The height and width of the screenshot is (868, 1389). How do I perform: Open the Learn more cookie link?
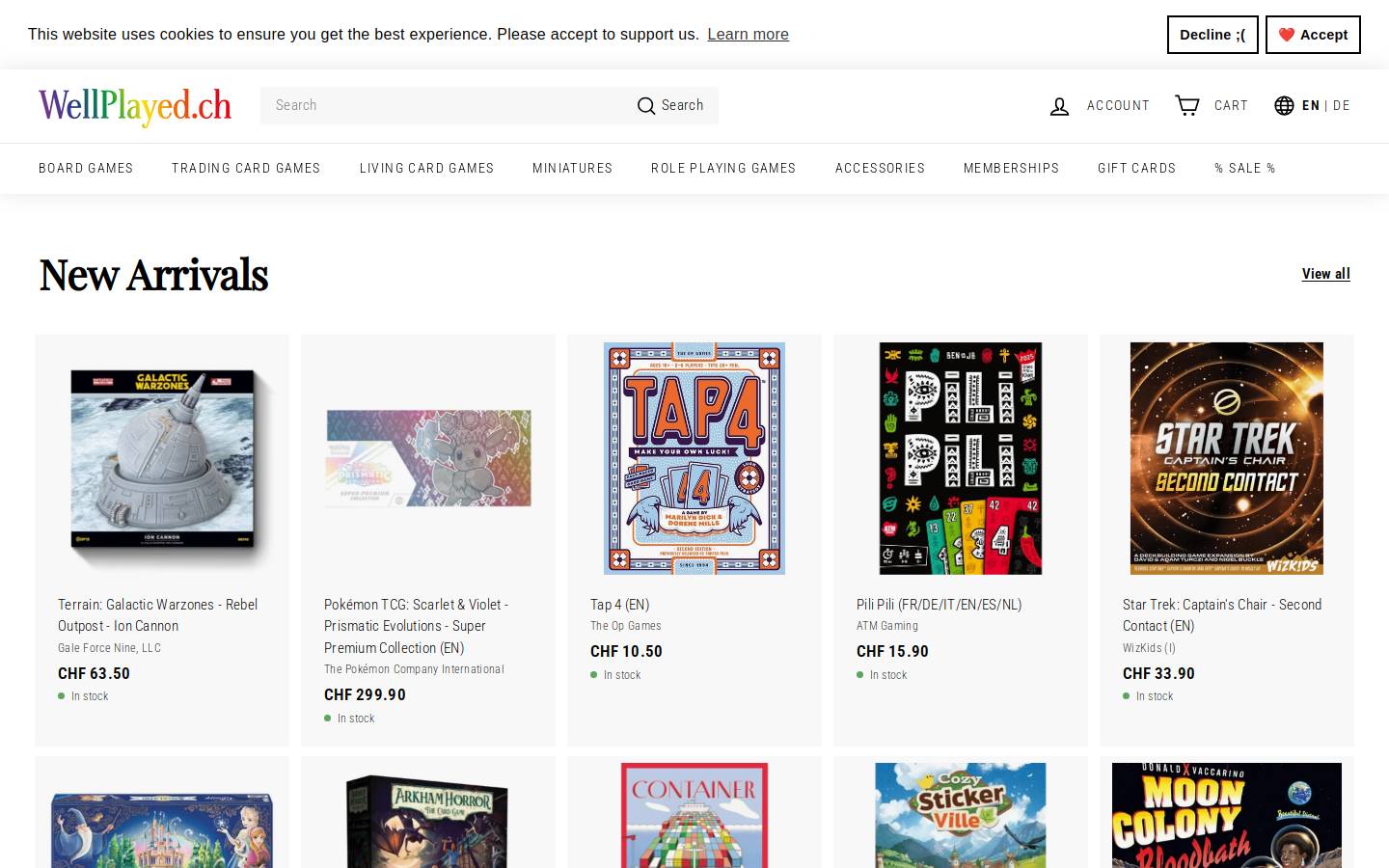(748, 35)
